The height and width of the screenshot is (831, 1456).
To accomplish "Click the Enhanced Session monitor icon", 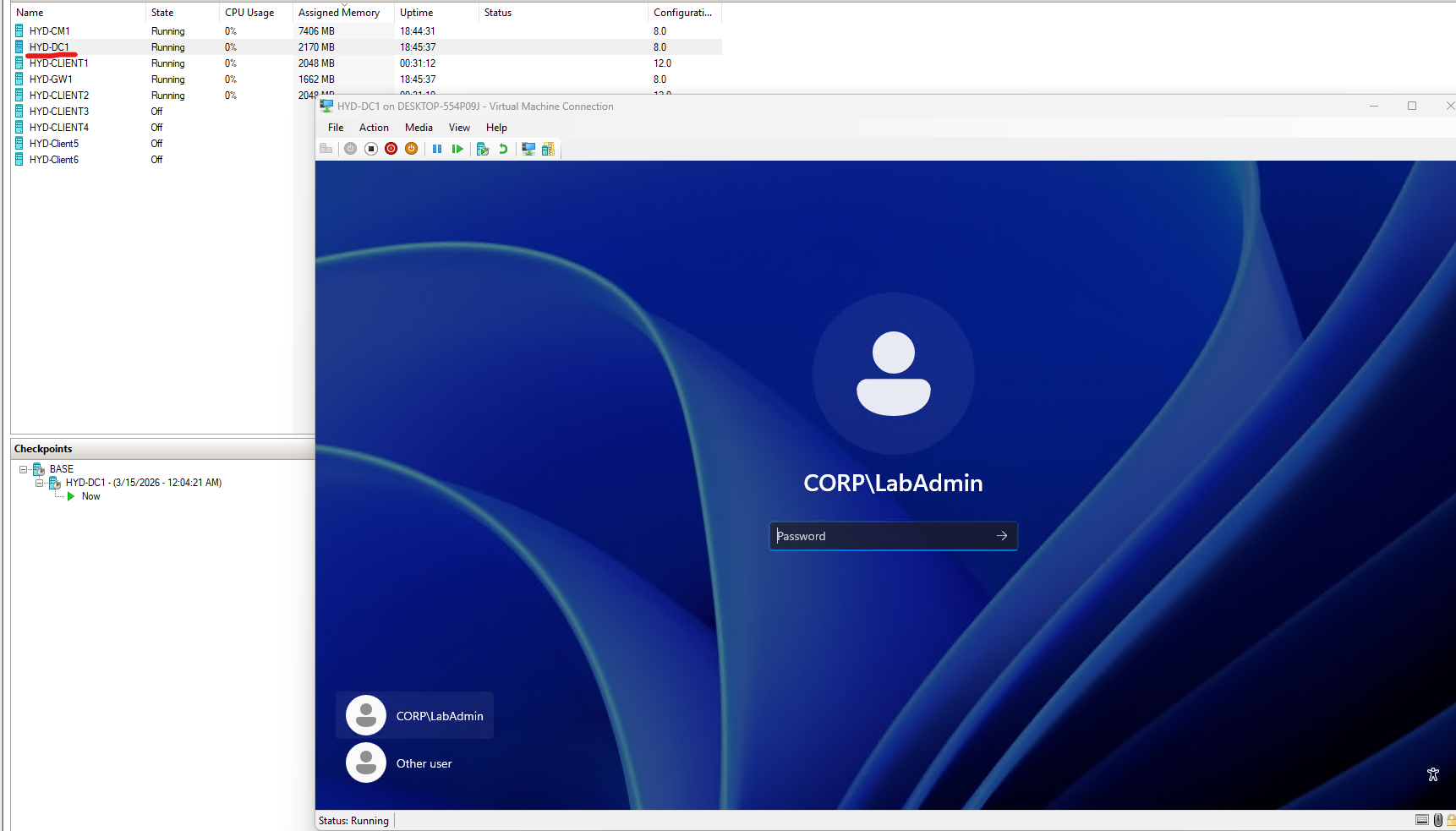I will 528,149.
